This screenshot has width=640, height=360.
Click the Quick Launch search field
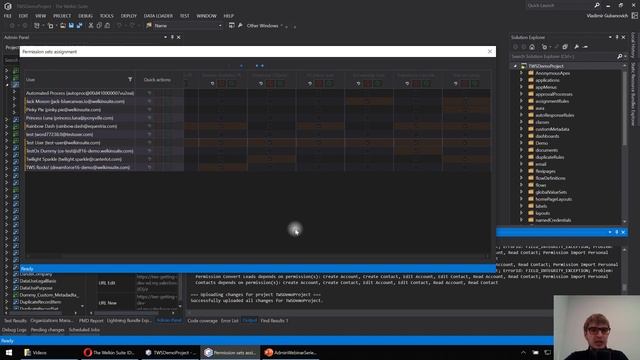(x=559, y=5)
